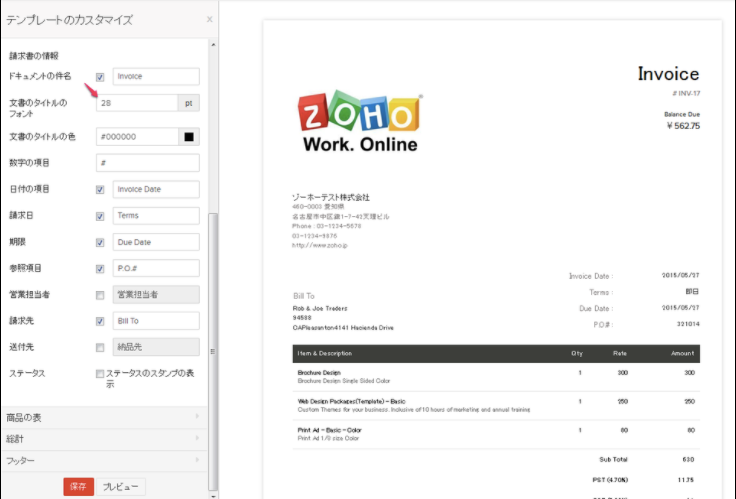Image resolution: width=736 pixels, height=499 pixels.
Task: Edit the number label field #
Action: coord(147,163)
